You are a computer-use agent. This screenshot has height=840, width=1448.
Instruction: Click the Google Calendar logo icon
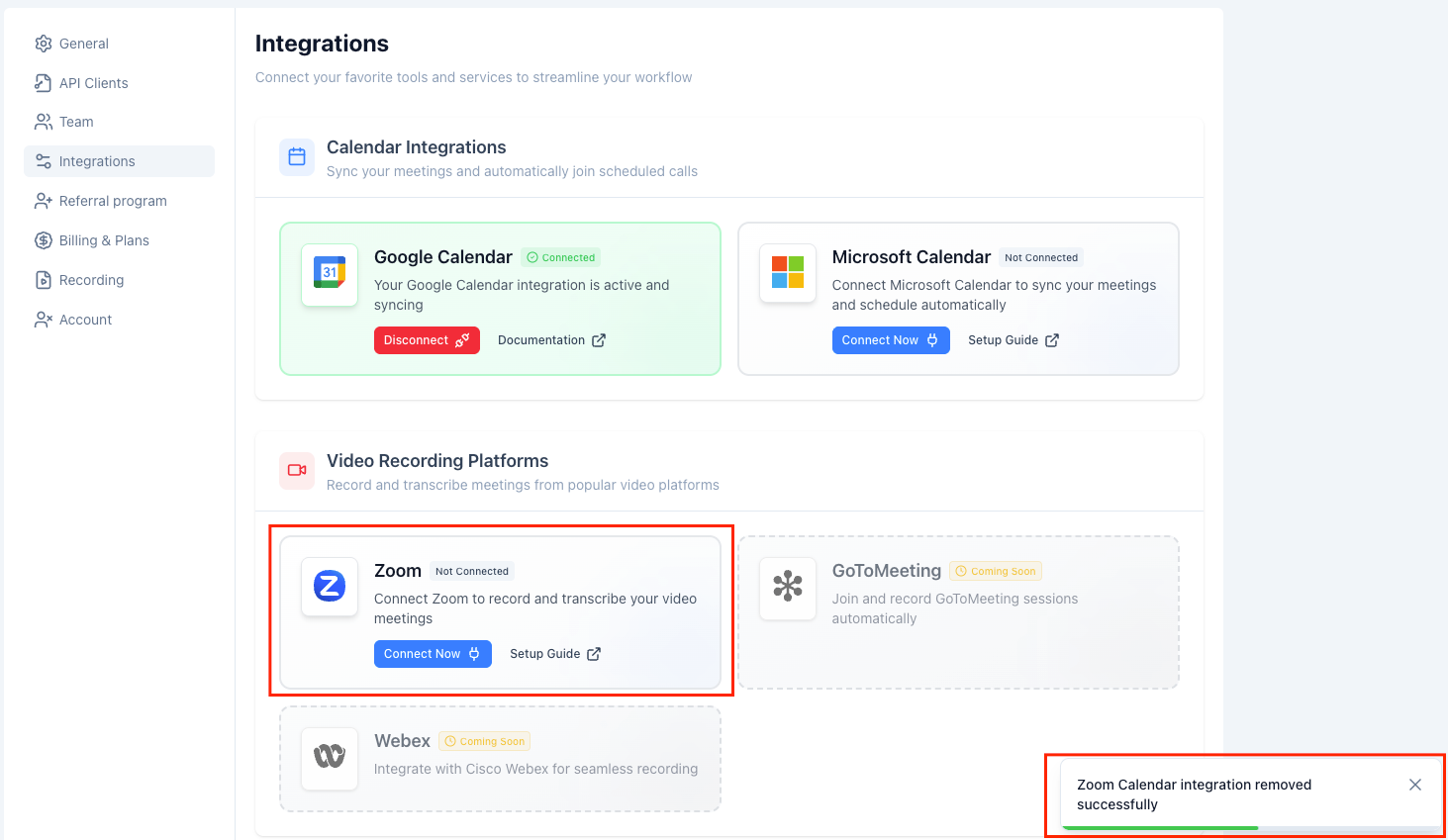coord(330,274)
